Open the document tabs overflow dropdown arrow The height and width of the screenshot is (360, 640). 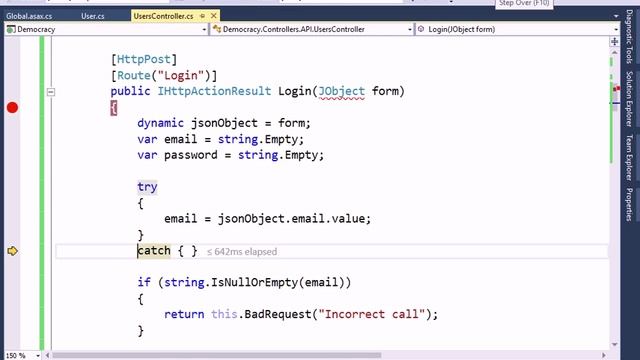[616, 16]
